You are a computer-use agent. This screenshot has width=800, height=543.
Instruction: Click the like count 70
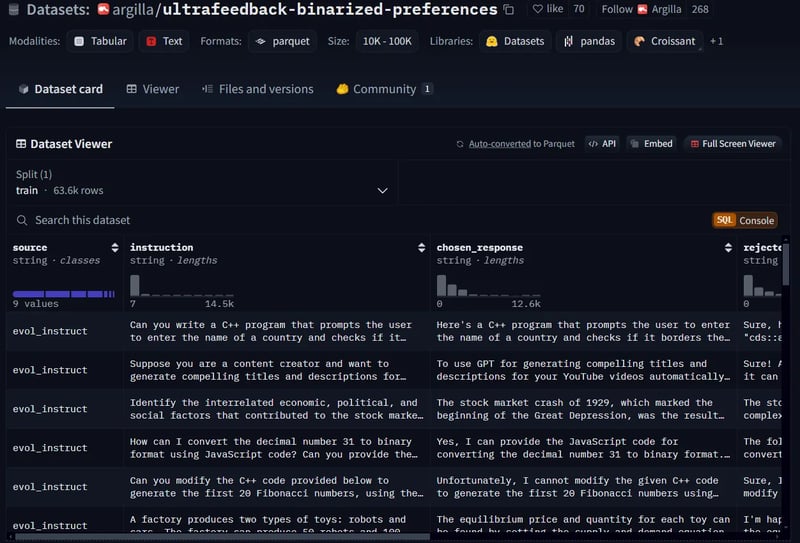coord(579,9)
